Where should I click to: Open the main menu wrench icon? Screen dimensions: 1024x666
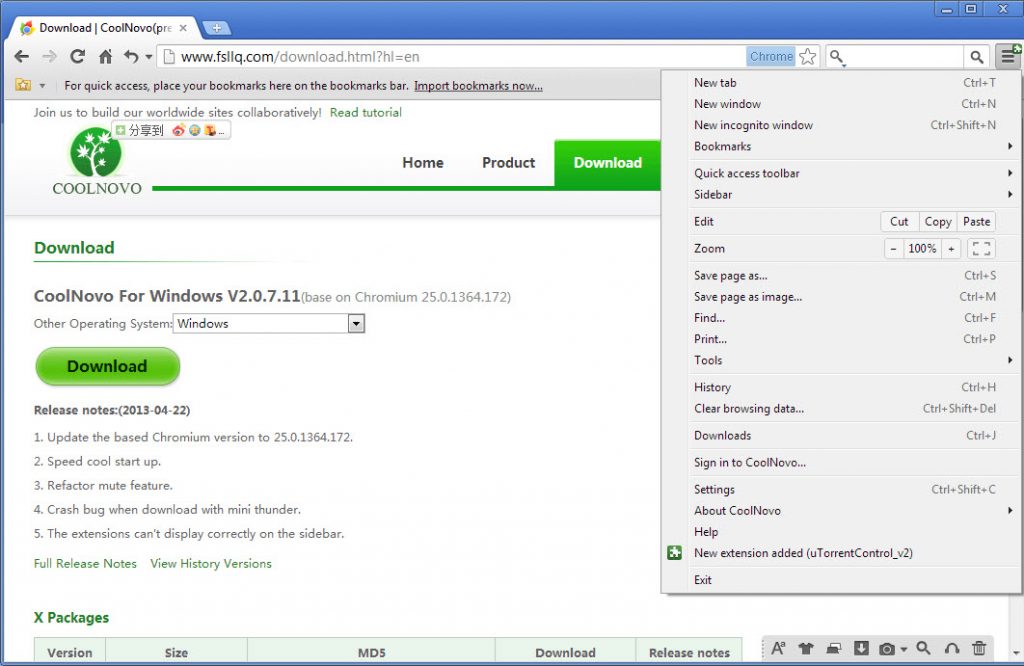tap(1008, 57)
